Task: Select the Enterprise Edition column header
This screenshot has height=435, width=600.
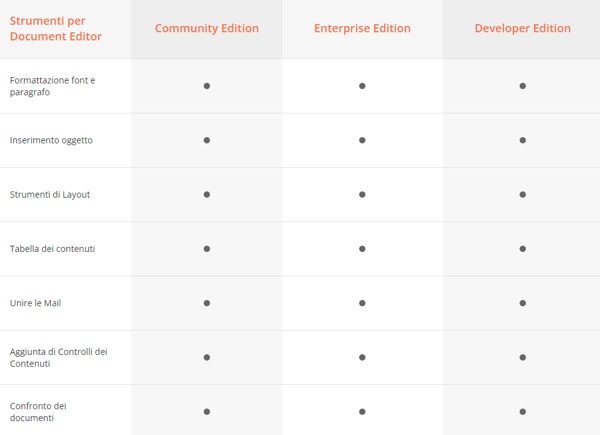Action: 362,29
